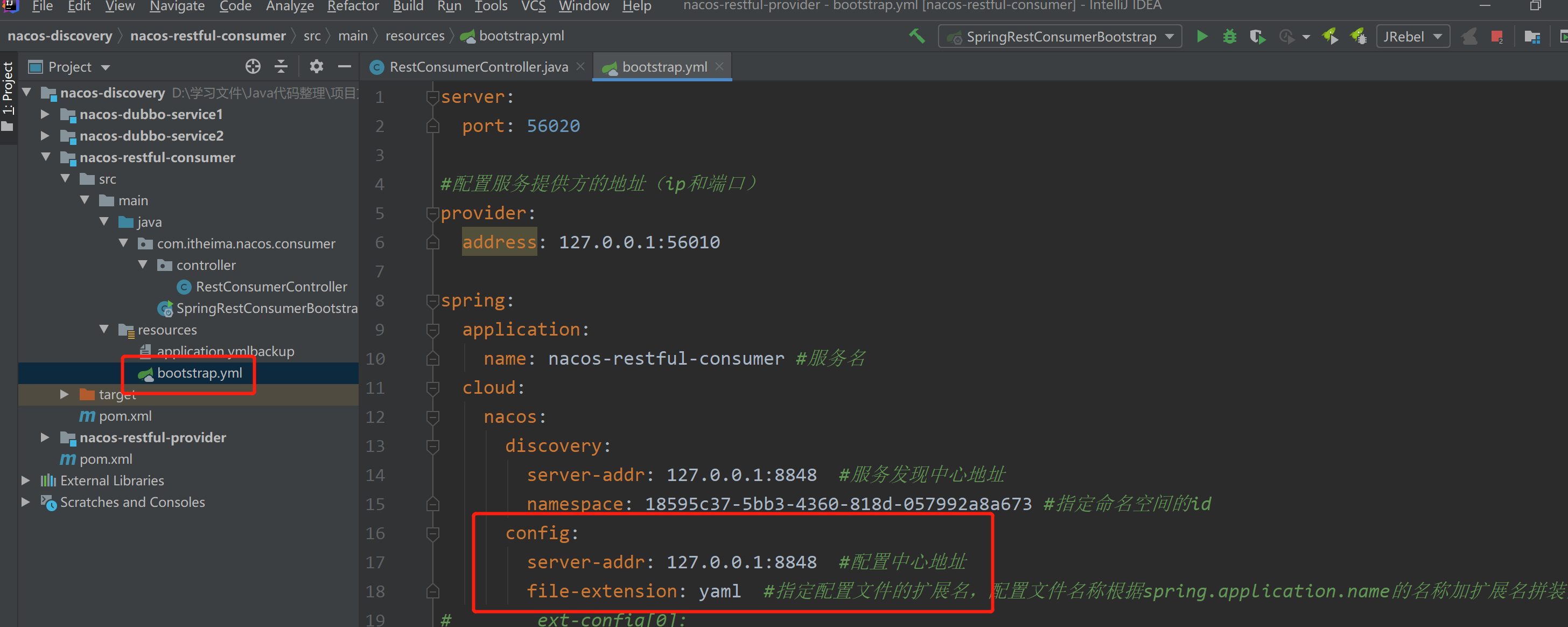
Task: Click nacos-restful-consumer breadcrumb
Action: pos(207,36)
